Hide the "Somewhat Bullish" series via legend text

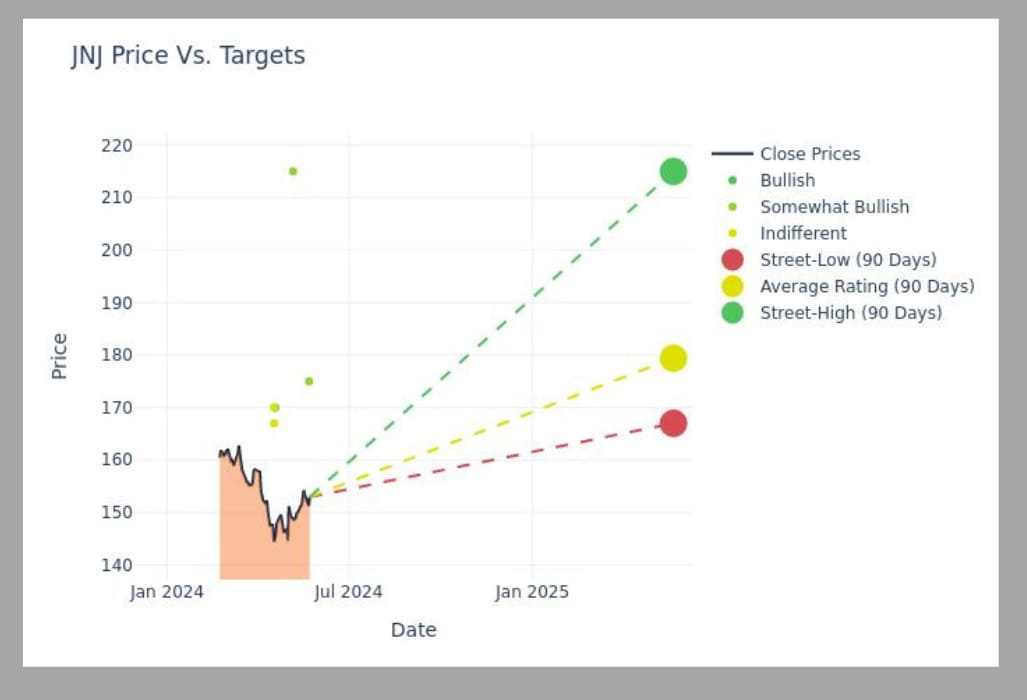point(834,207)
